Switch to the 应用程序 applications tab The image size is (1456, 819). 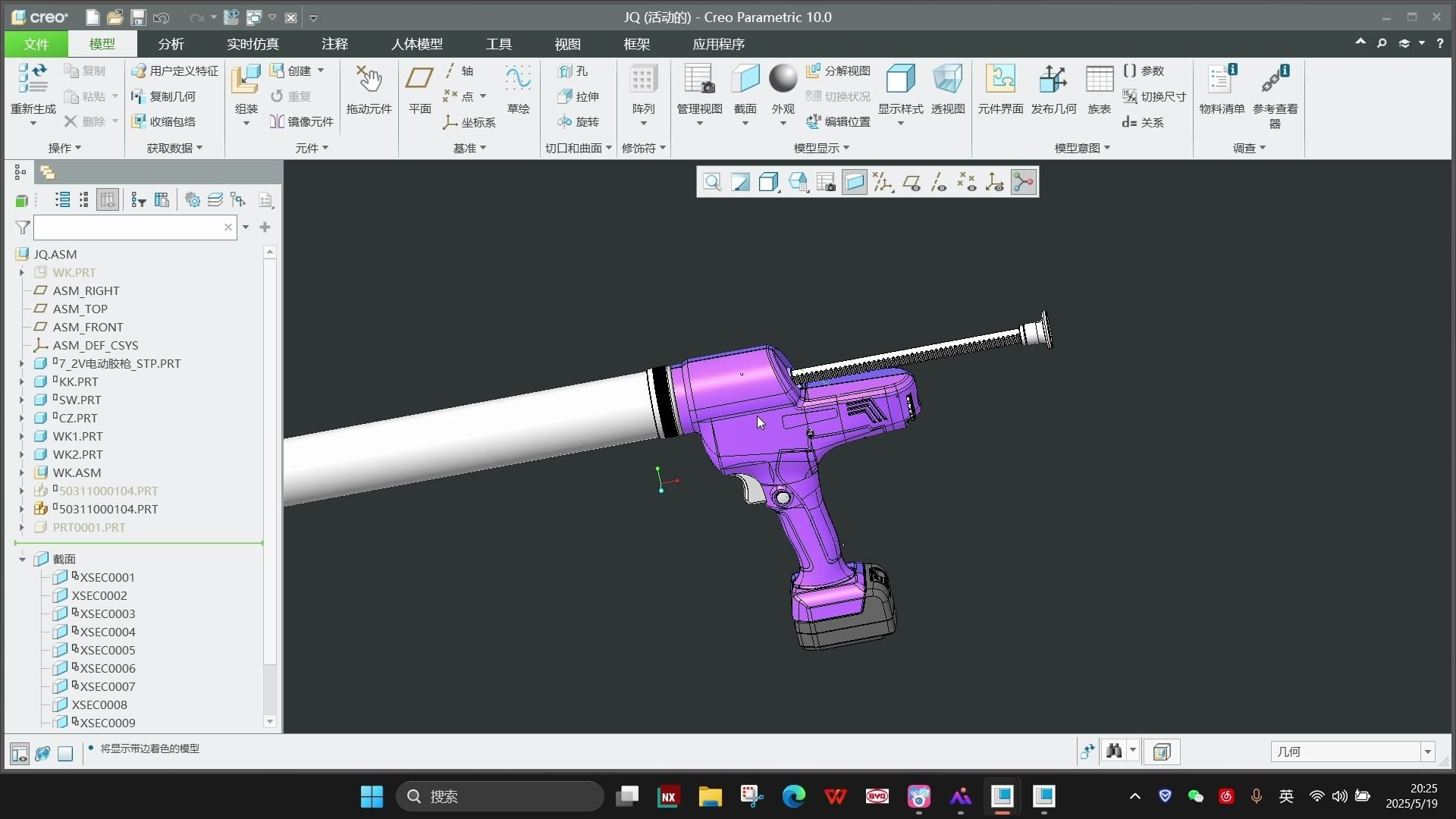pos(718,44)
